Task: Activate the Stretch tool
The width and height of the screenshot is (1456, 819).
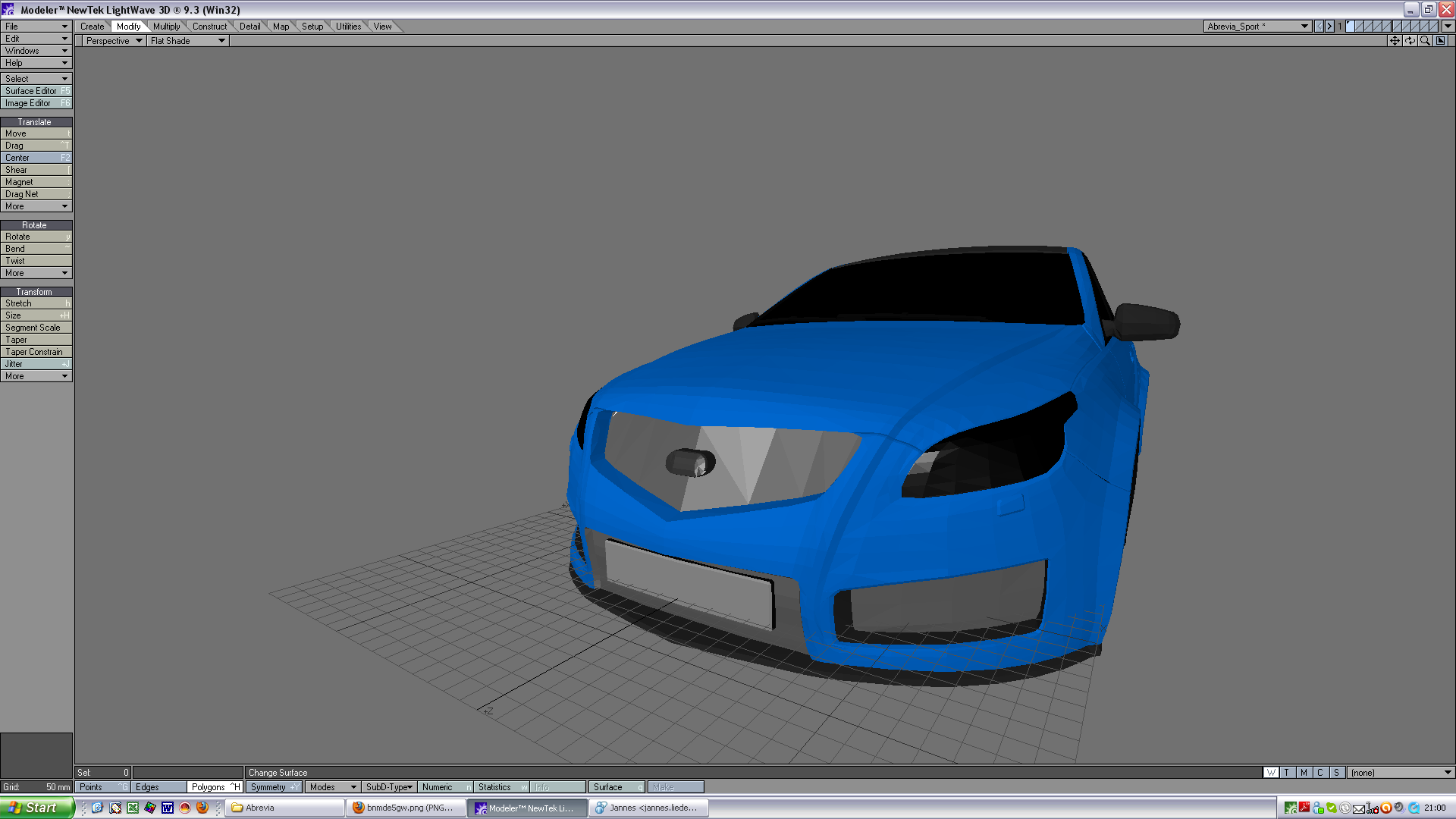Action: pyautogui.click(x=36, y=303)
